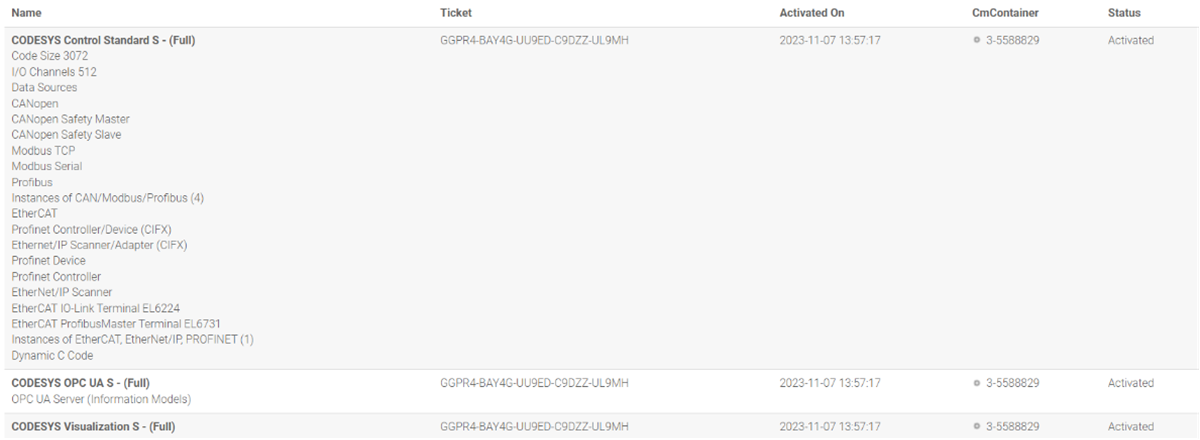The image size is (1200, 440).
Task: Sort by the Name column header
Action: click(27, 13)
